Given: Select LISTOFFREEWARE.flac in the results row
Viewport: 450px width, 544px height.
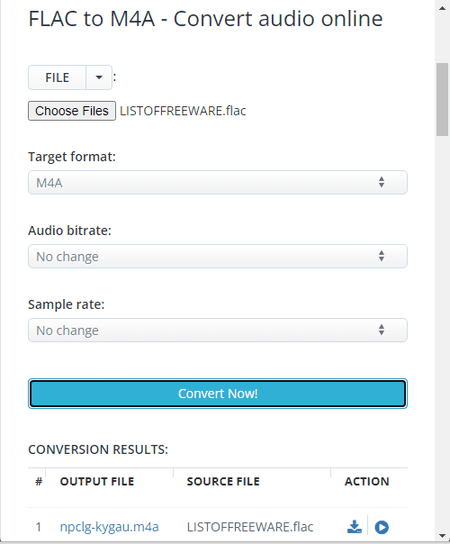Looking at the screenshot, I should [x=250, y=527].
